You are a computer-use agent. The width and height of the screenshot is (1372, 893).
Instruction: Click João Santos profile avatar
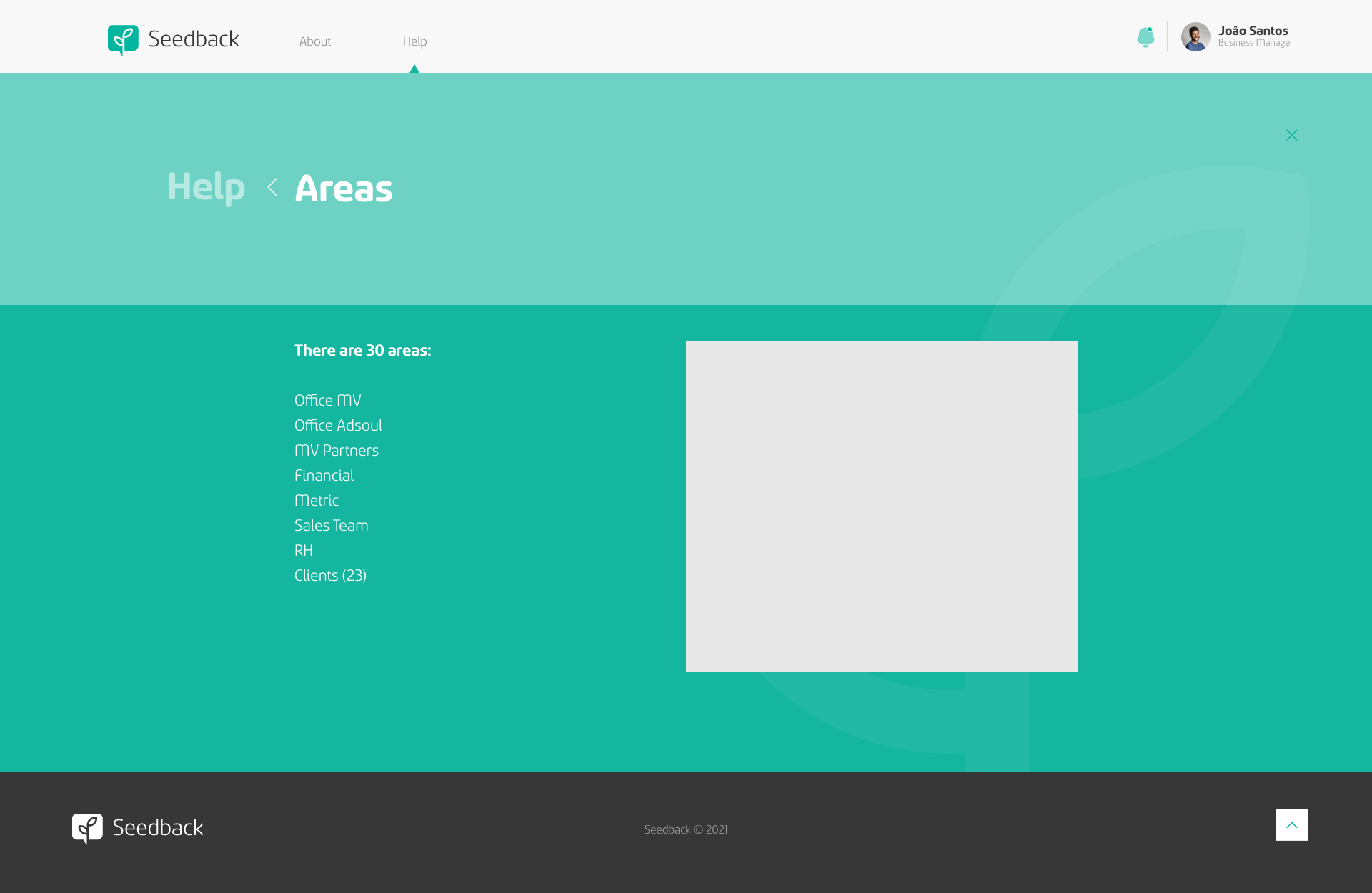pos(1195,36)
